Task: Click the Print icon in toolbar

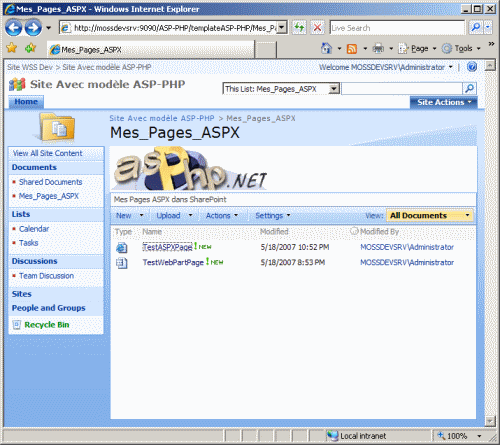Action: pos(378,49)
